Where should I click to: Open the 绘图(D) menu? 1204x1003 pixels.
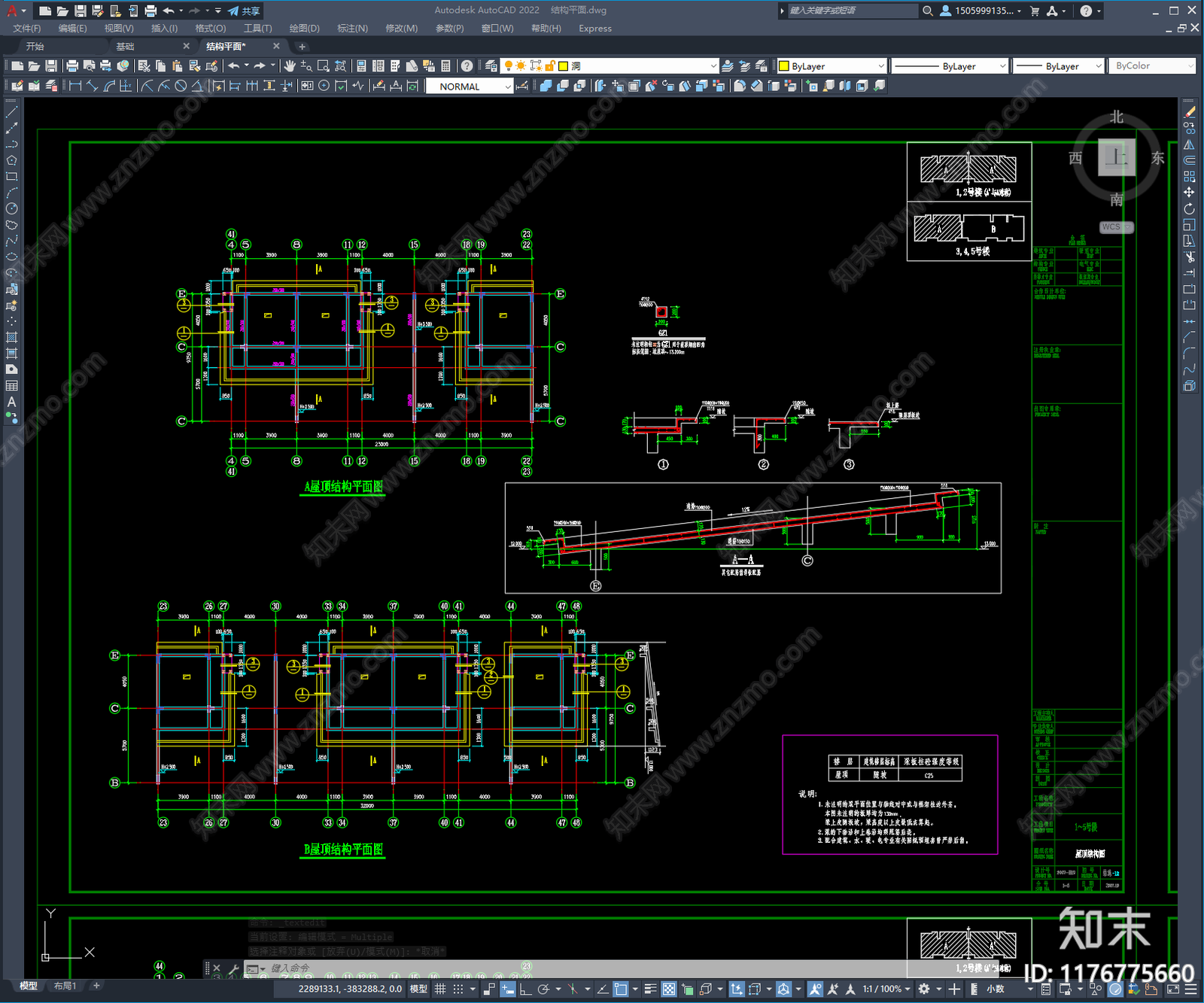point(305,29)
